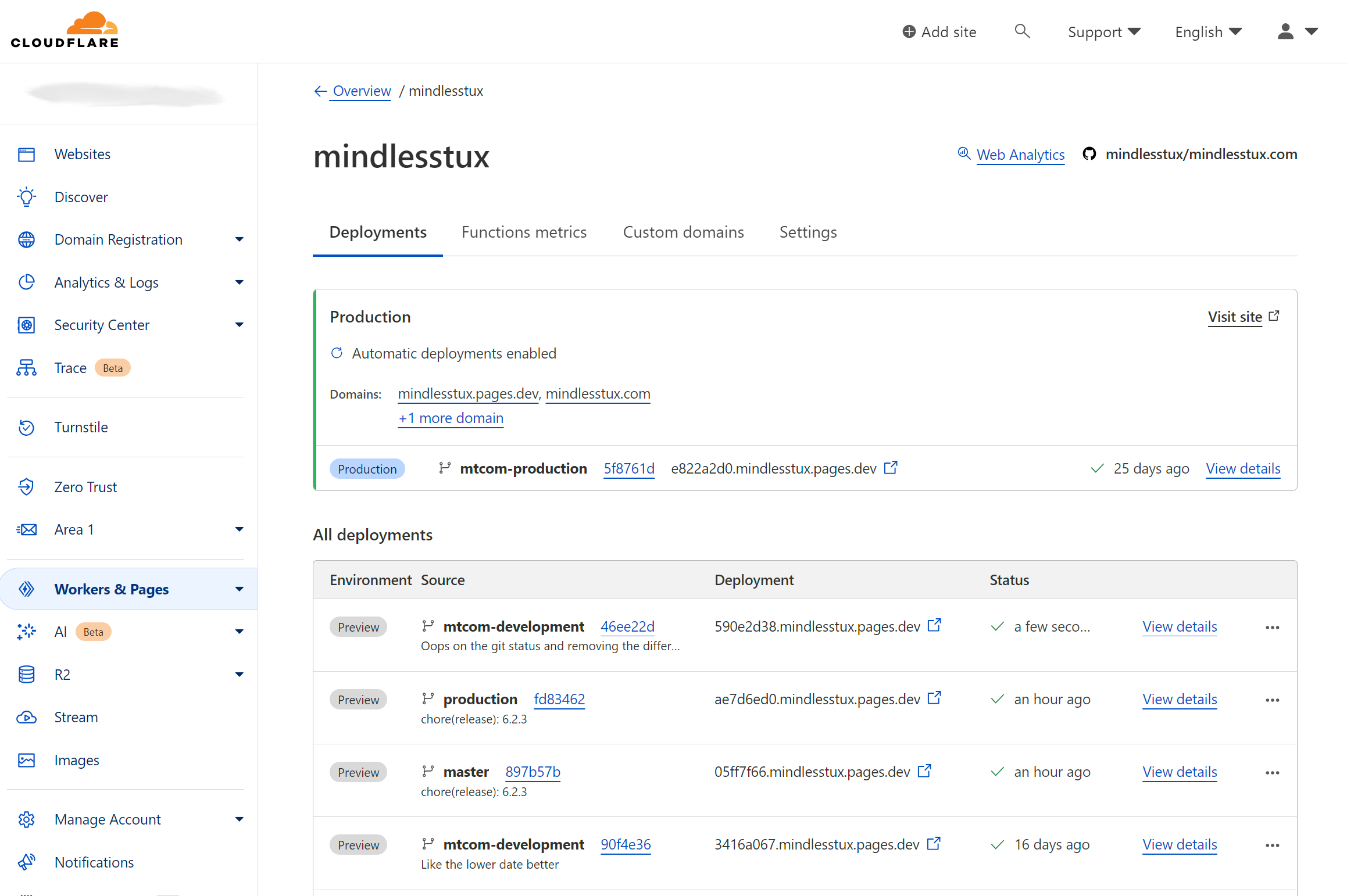
Task: Click Visit site for Production
Action: pos(1236,317)
